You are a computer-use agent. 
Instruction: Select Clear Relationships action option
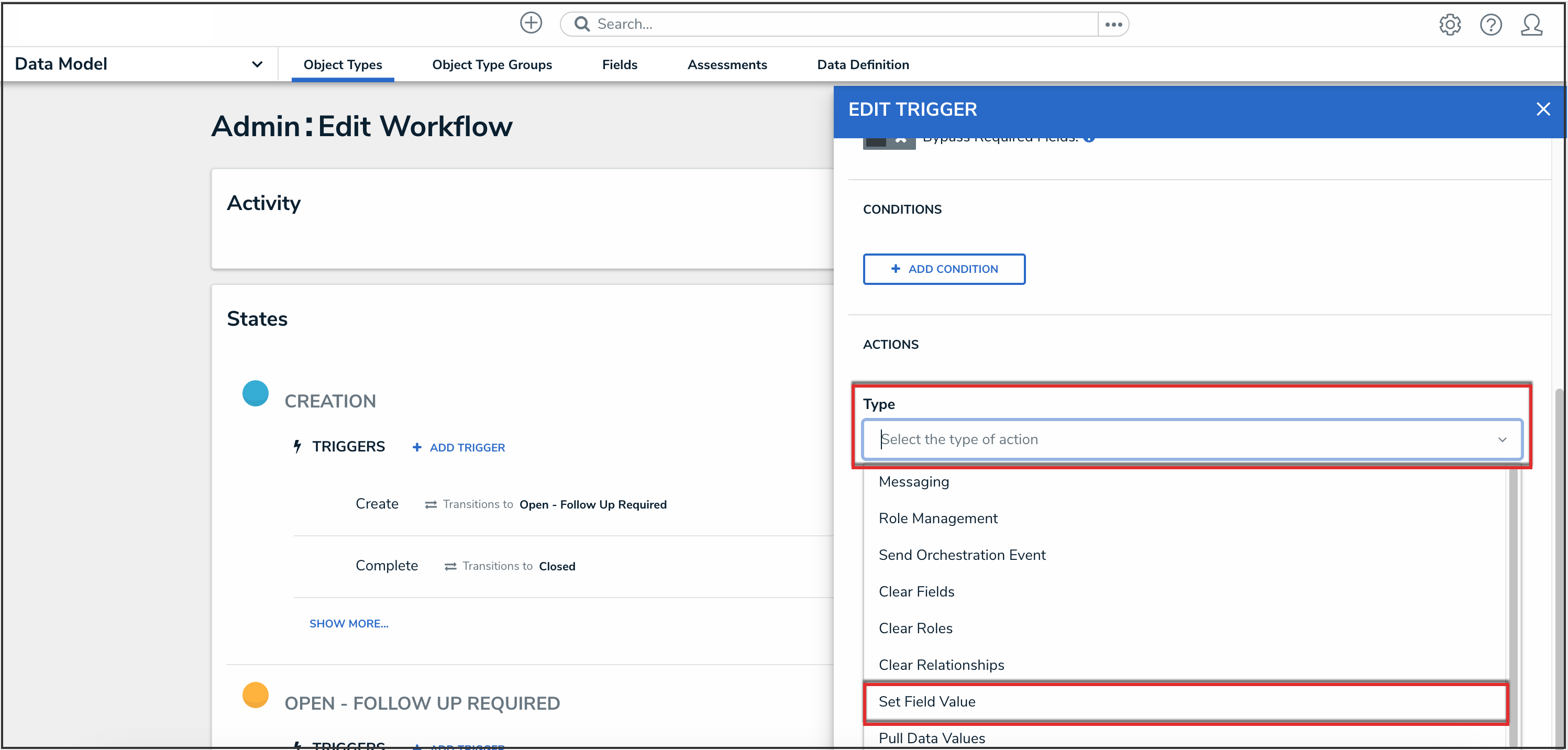click(941, 665)
